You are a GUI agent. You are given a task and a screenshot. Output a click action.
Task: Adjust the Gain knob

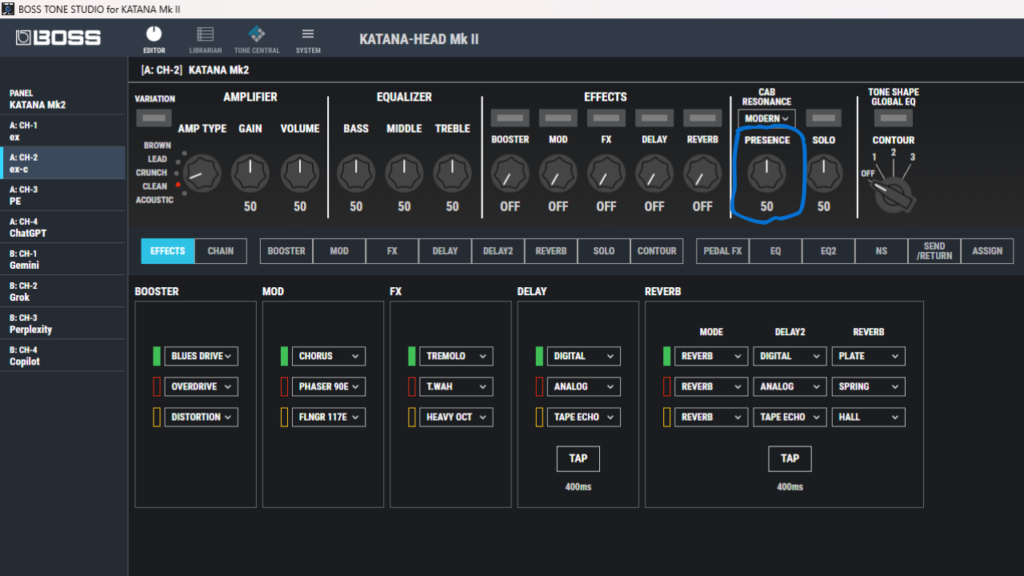(250, 174)
